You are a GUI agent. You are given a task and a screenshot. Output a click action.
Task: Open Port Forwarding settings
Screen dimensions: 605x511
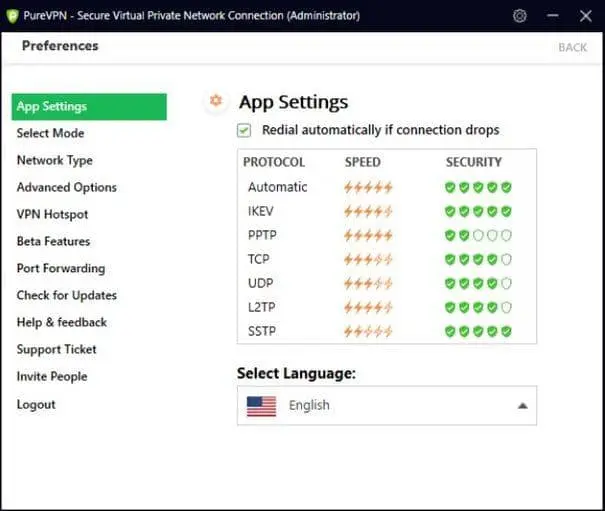tap(61, 269)
